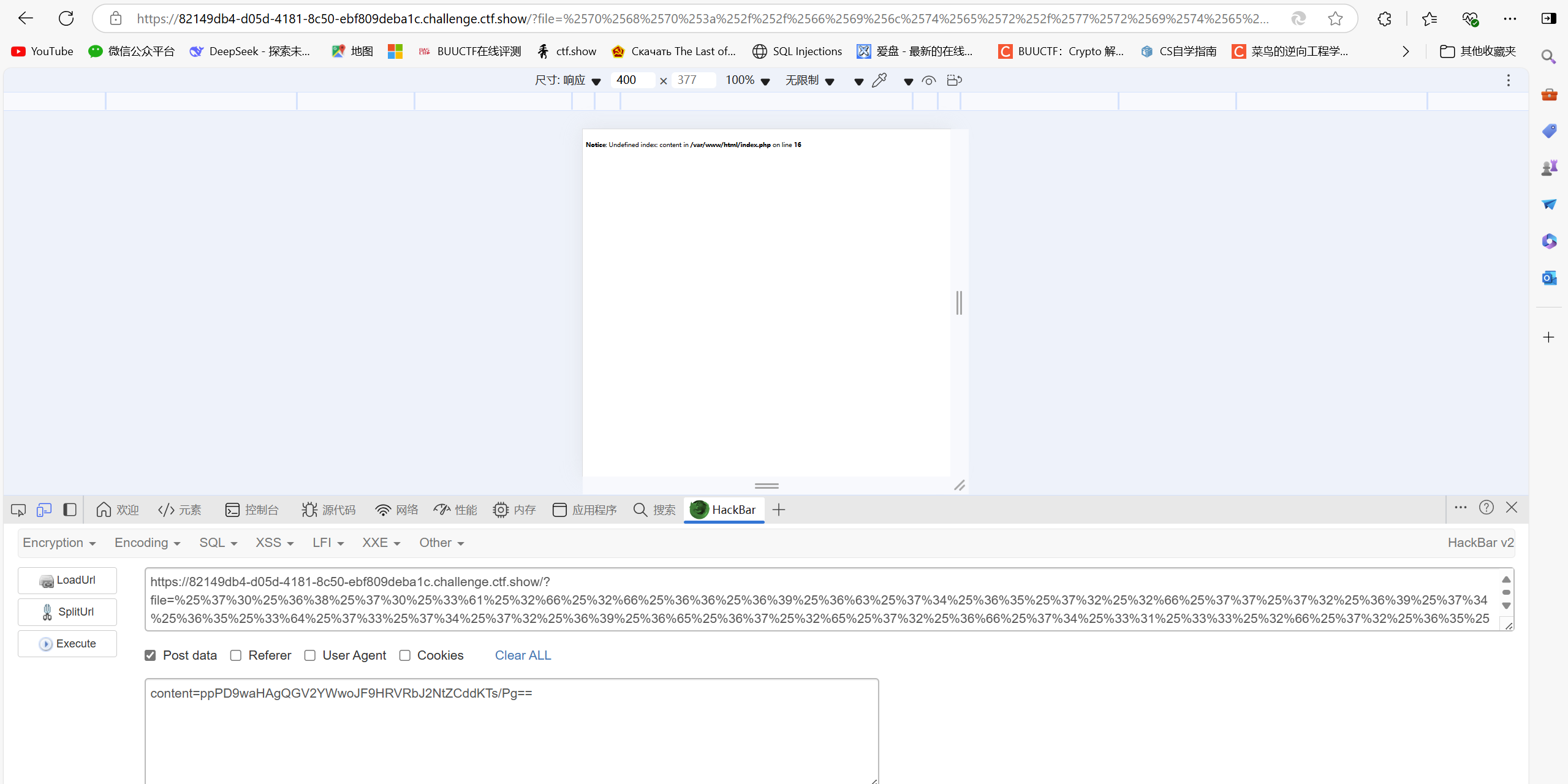Enable the Referer checkbox
This screenshot has width=1568, height=784.
click(x=236, y=655)
